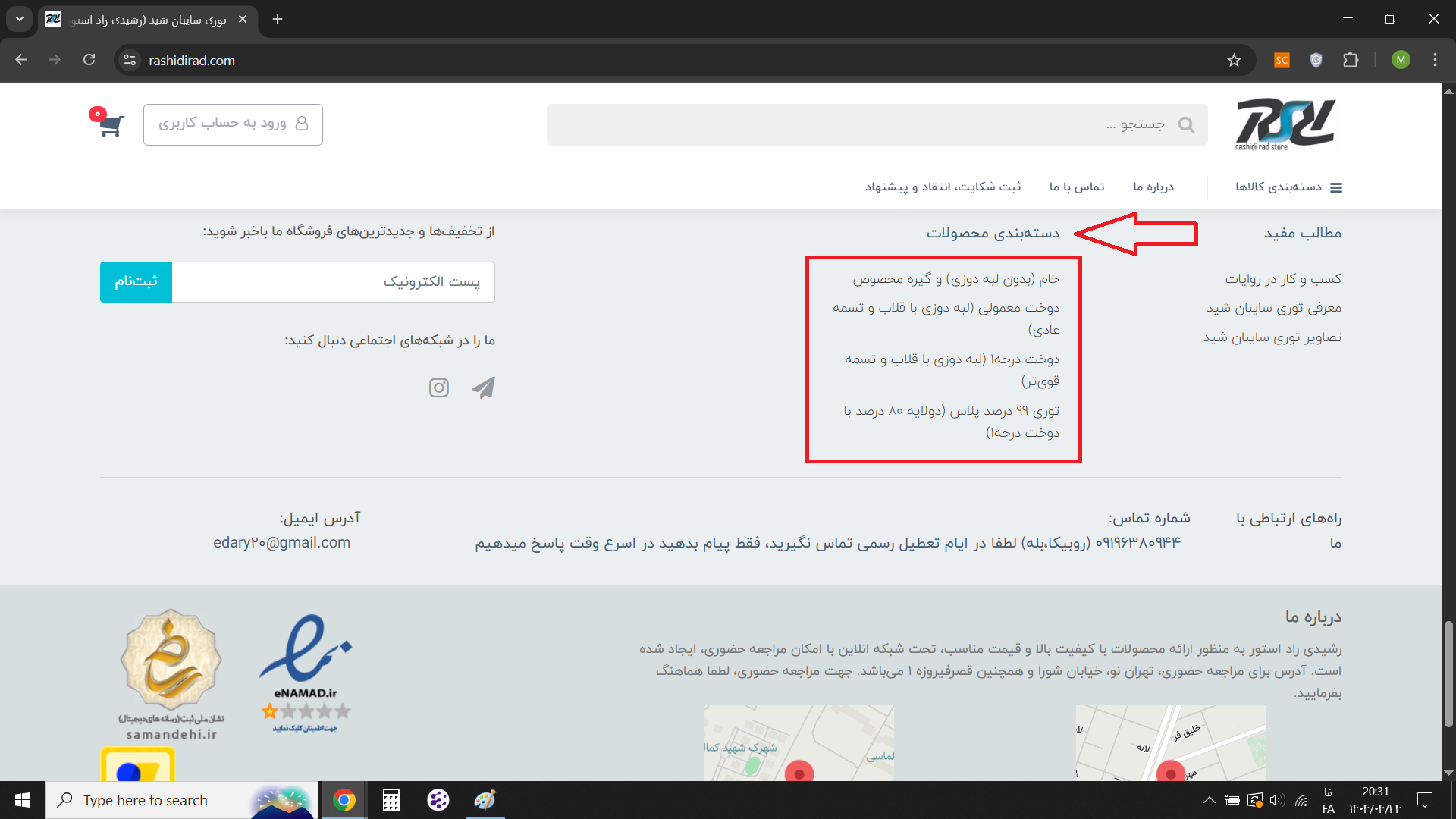The width and height of the screenshot is (1456, 819).
Task: Open a new browser tab
Action: tap(278, 19)
